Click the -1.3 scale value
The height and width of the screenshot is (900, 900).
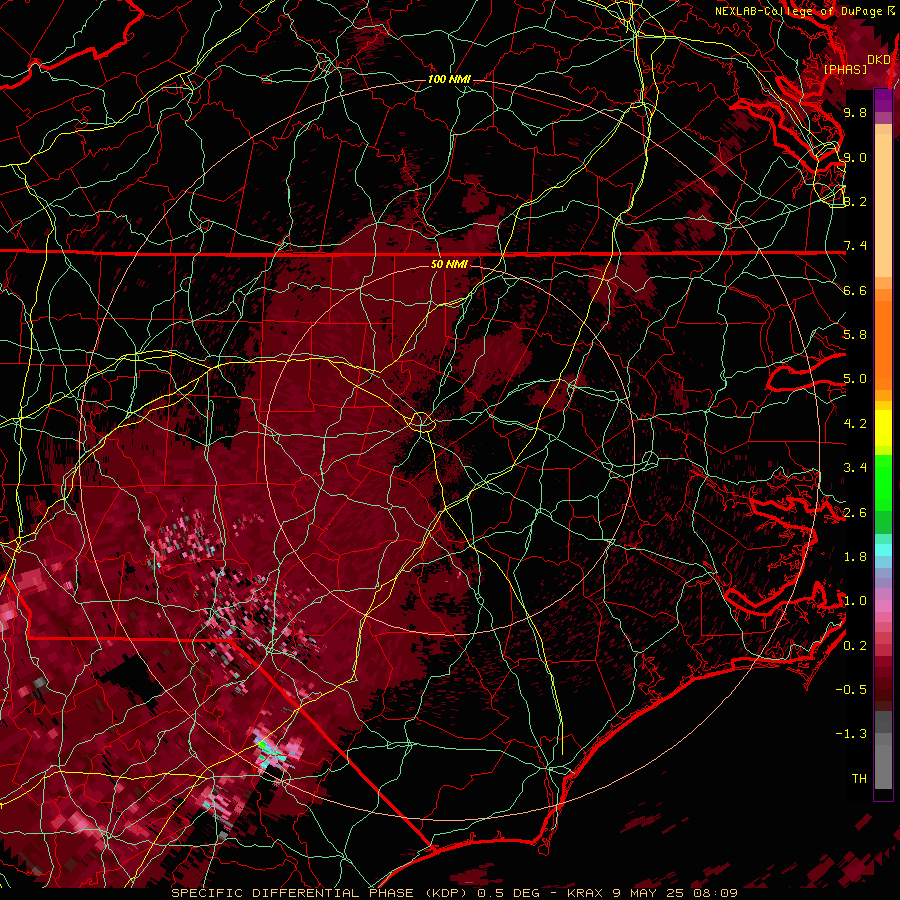point(851,734)
